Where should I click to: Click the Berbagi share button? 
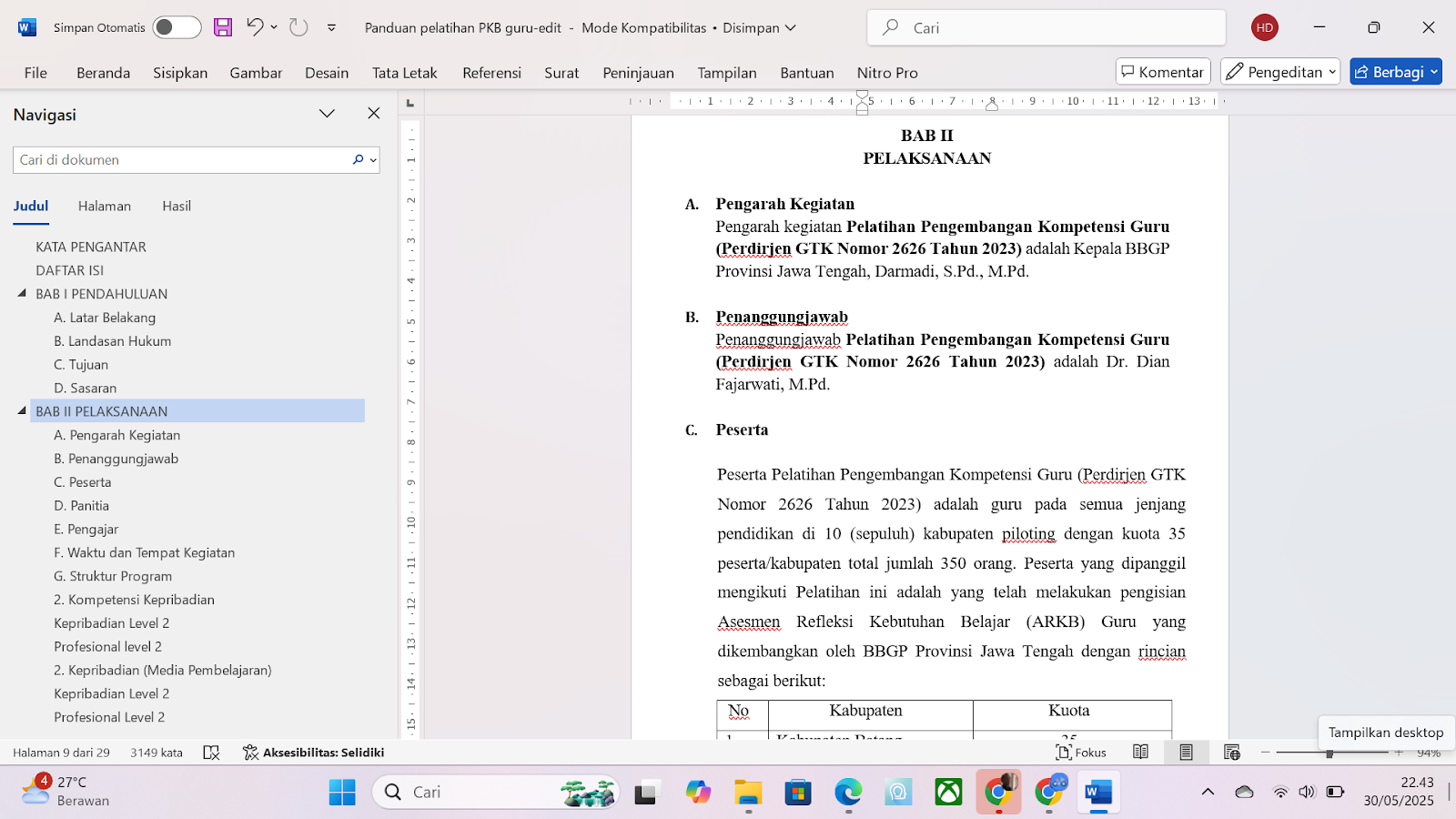1396,72
